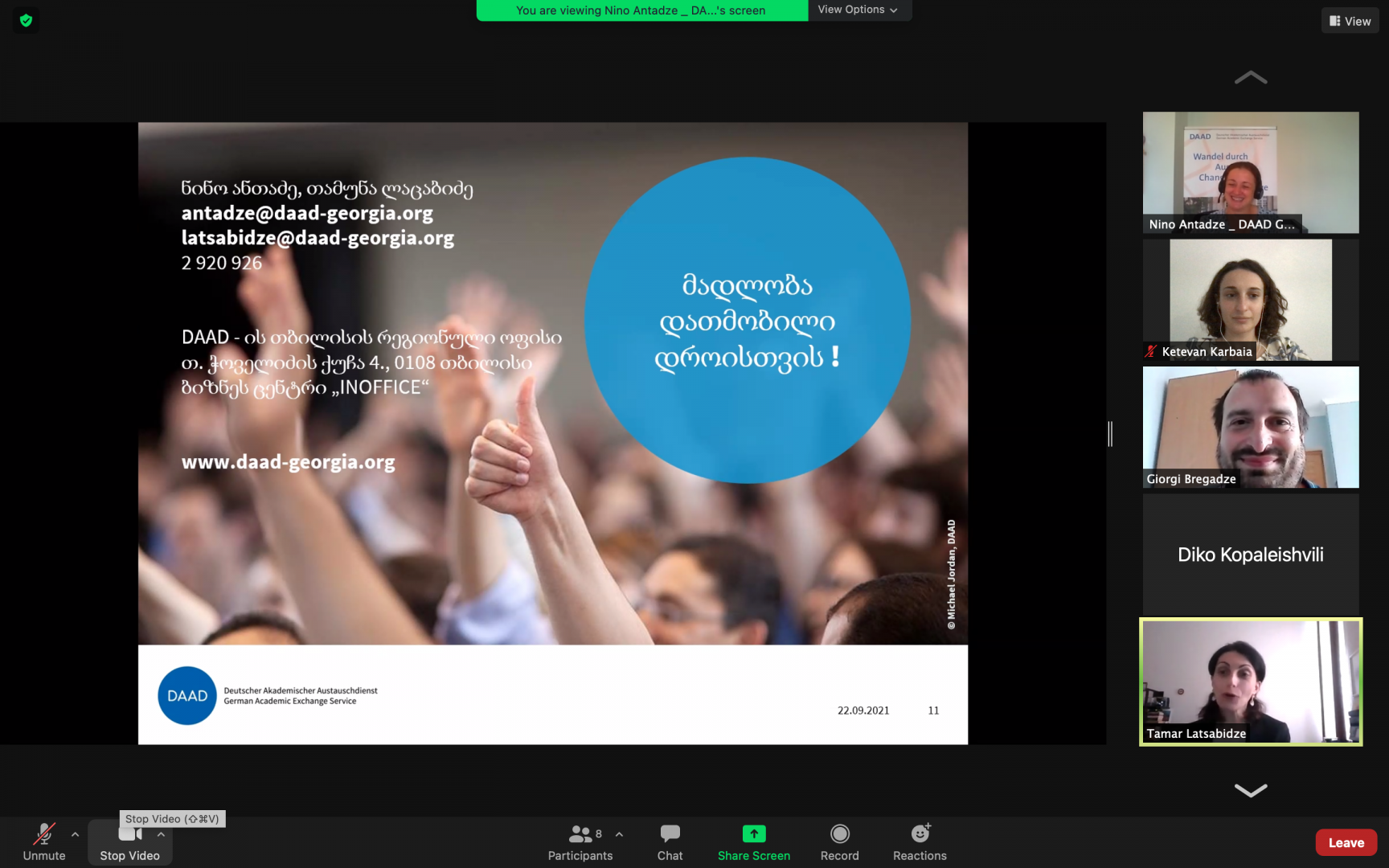Click the phone number 2 920 926
The image size is (1389, 868).
coord(222,263)
